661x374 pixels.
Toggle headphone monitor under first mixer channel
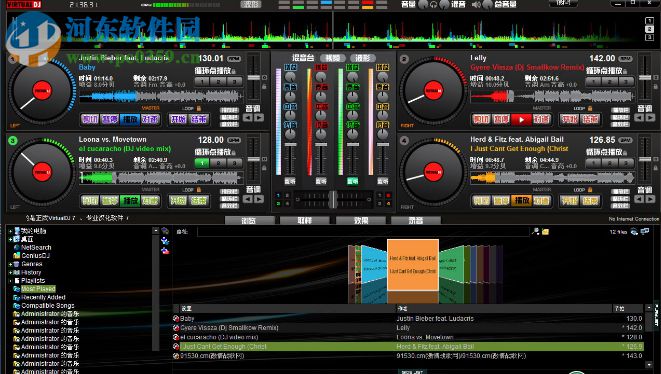(290, 181)
